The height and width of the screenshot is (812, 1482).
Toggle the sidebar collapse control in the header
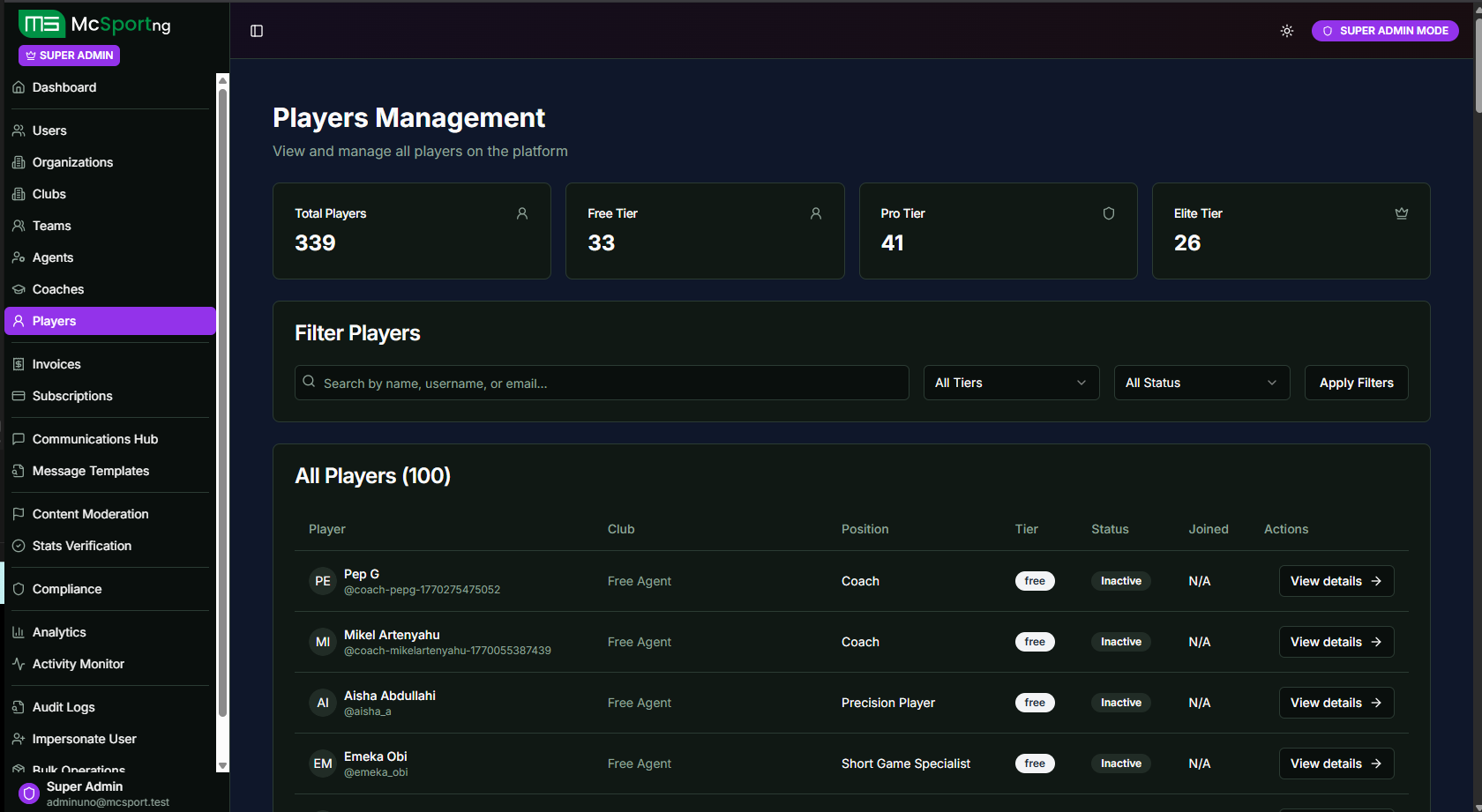coord(256,30)
